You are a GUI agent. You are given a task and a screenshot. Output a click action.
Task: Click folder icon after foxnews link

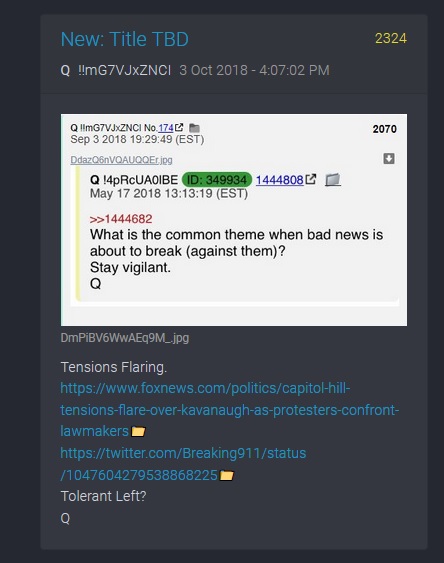tap(138, 431)
